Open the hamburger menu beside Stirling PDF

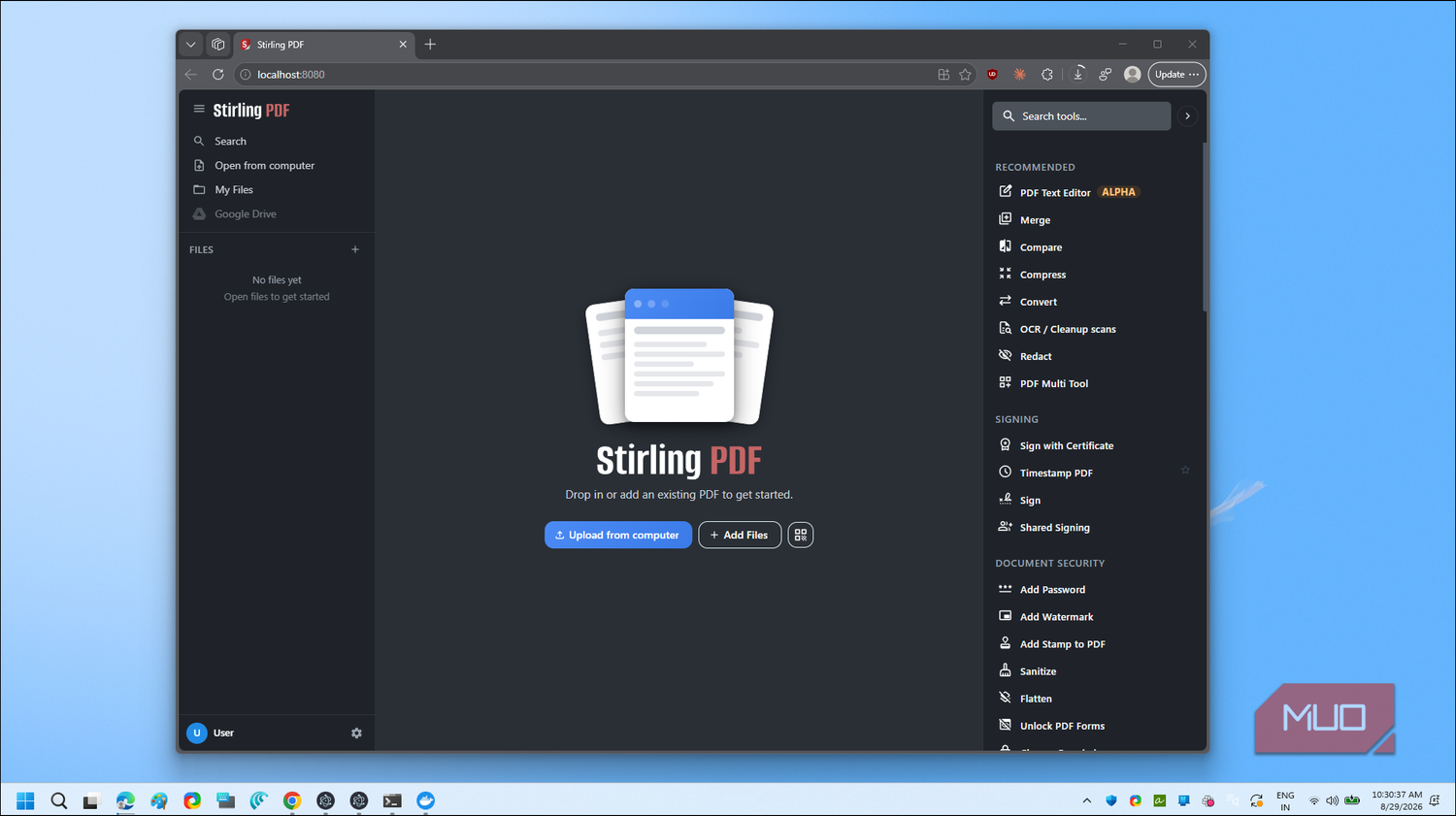click(x=199, y=110)
